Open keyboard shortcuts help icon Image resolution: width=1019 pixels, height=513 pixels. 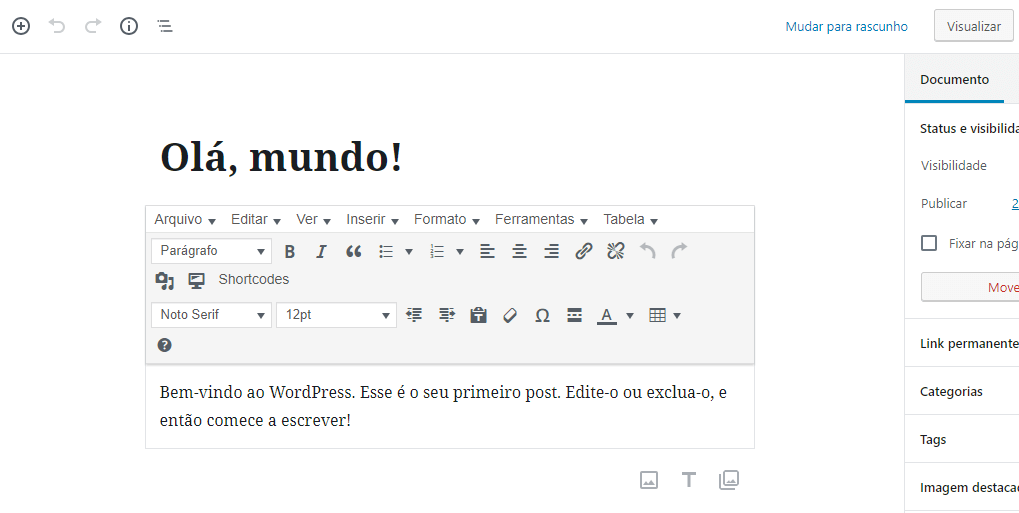click(x=164, y=345)
